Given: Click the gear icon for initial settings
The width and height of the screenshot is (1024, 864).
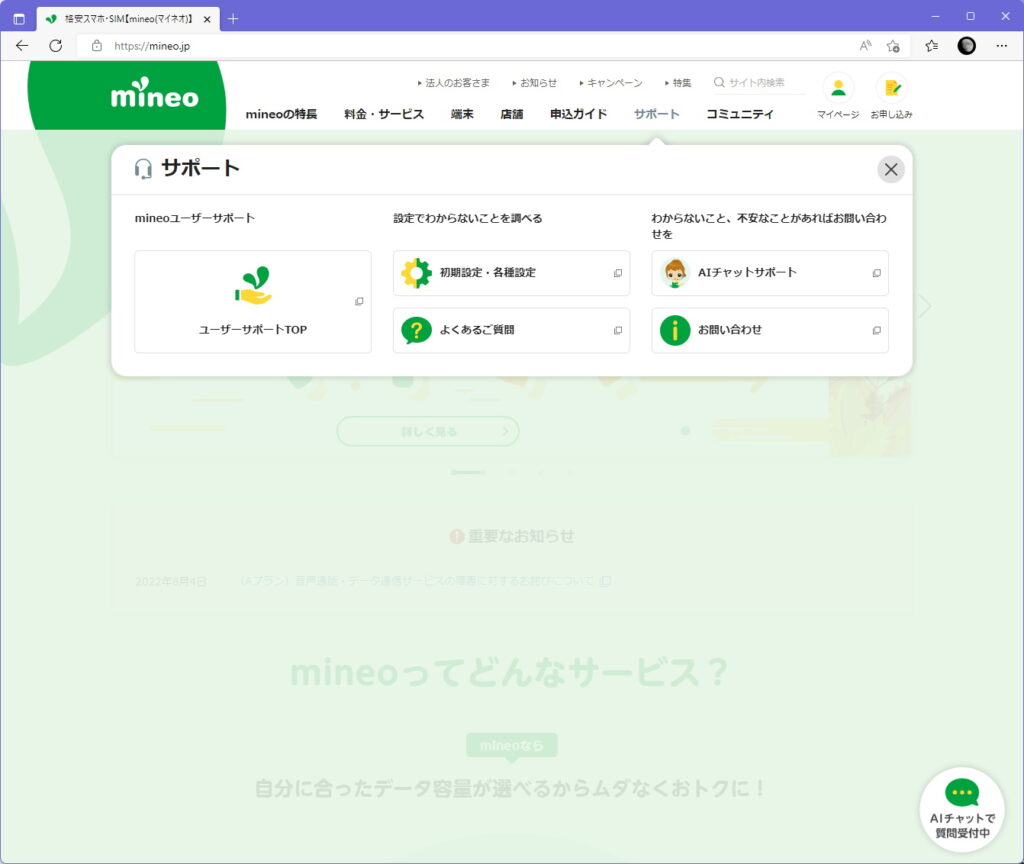Looking at the screenshot, I should (x=417, y=273).
